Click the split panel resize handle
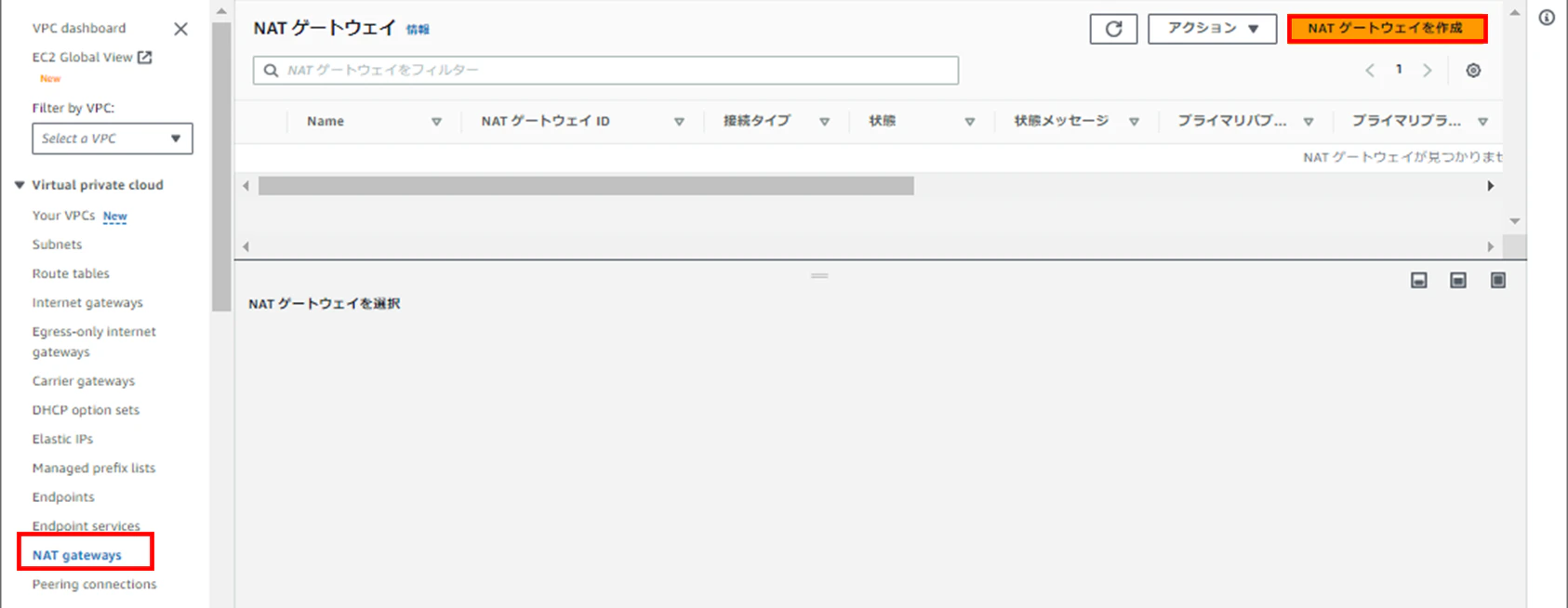The image size is (1568, 608). [x=819, y=276]
